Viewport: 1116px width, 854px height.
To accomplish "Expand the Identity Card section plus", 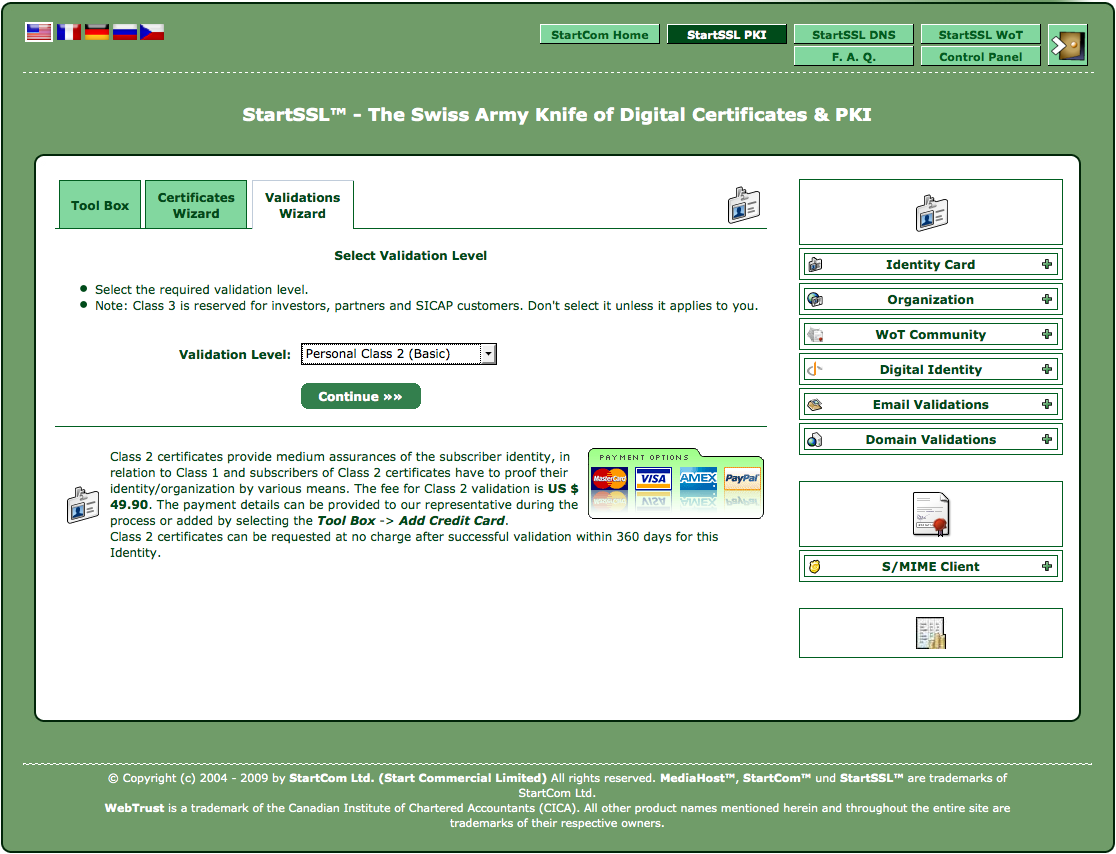I will pos(1046,264).
